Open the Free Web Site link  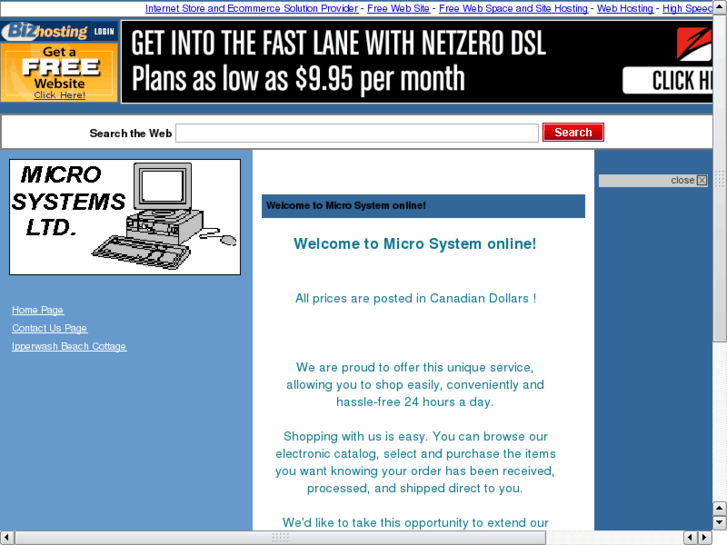point(398,8)
